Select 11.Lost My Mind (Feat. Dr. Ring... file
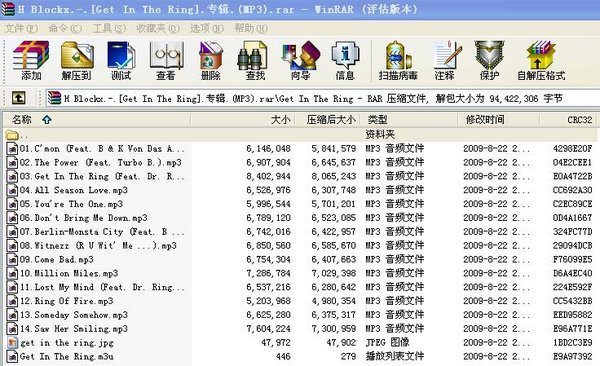The image size is (600, 366). click(x=102, y=287)
